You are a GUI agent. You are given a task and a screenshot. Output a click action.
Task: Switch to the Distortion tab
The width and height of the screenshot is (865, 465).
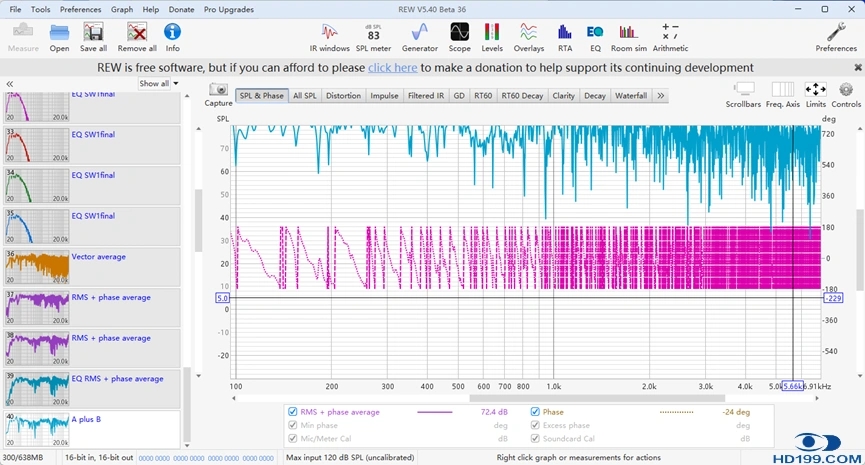pos(343,95)
